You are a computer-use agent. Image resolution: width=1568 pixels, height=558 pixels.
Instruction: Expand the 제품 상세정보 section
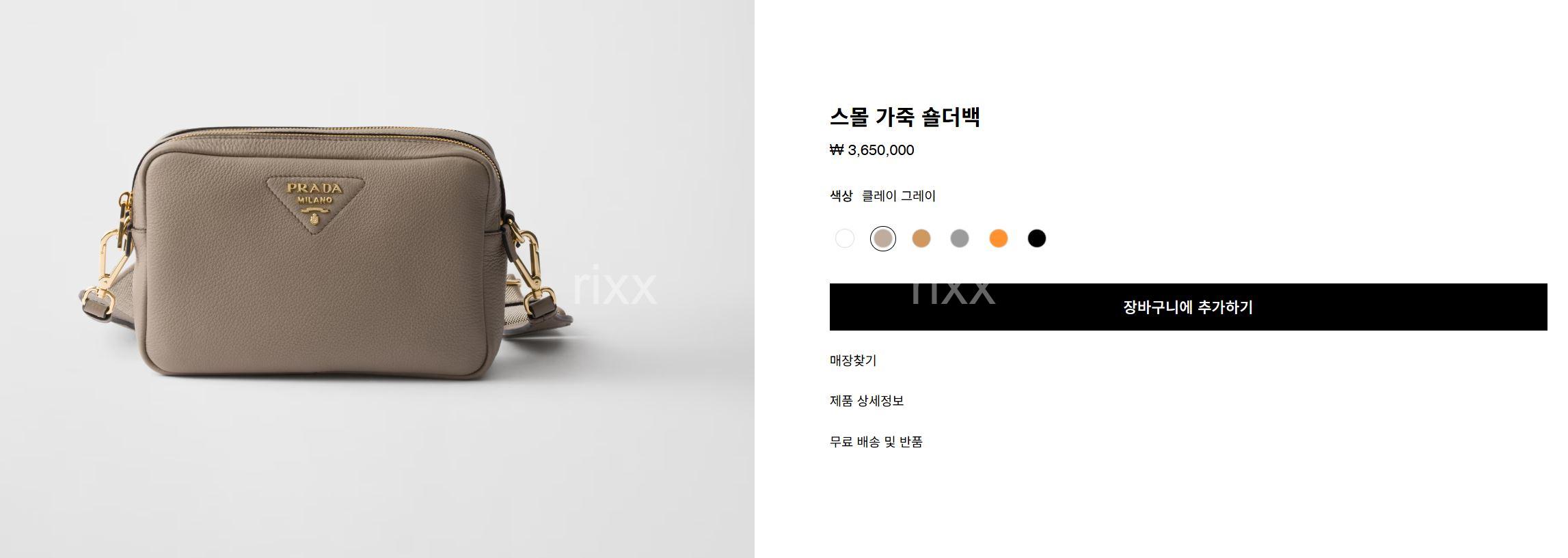[867, 401]
